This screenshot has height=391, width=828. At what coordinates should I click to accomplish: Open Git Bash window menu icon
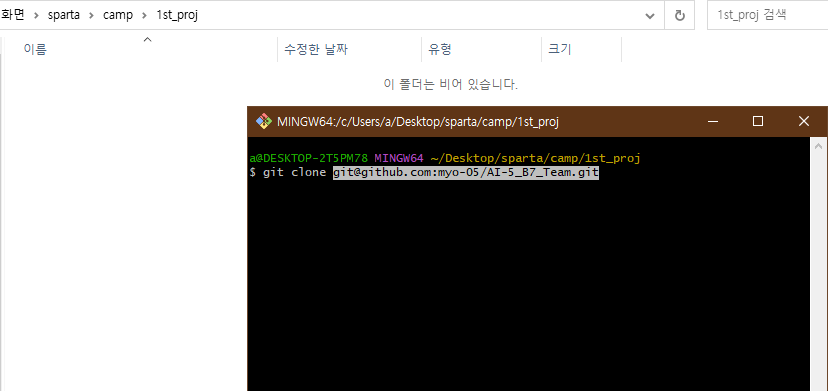coord(264,122)
